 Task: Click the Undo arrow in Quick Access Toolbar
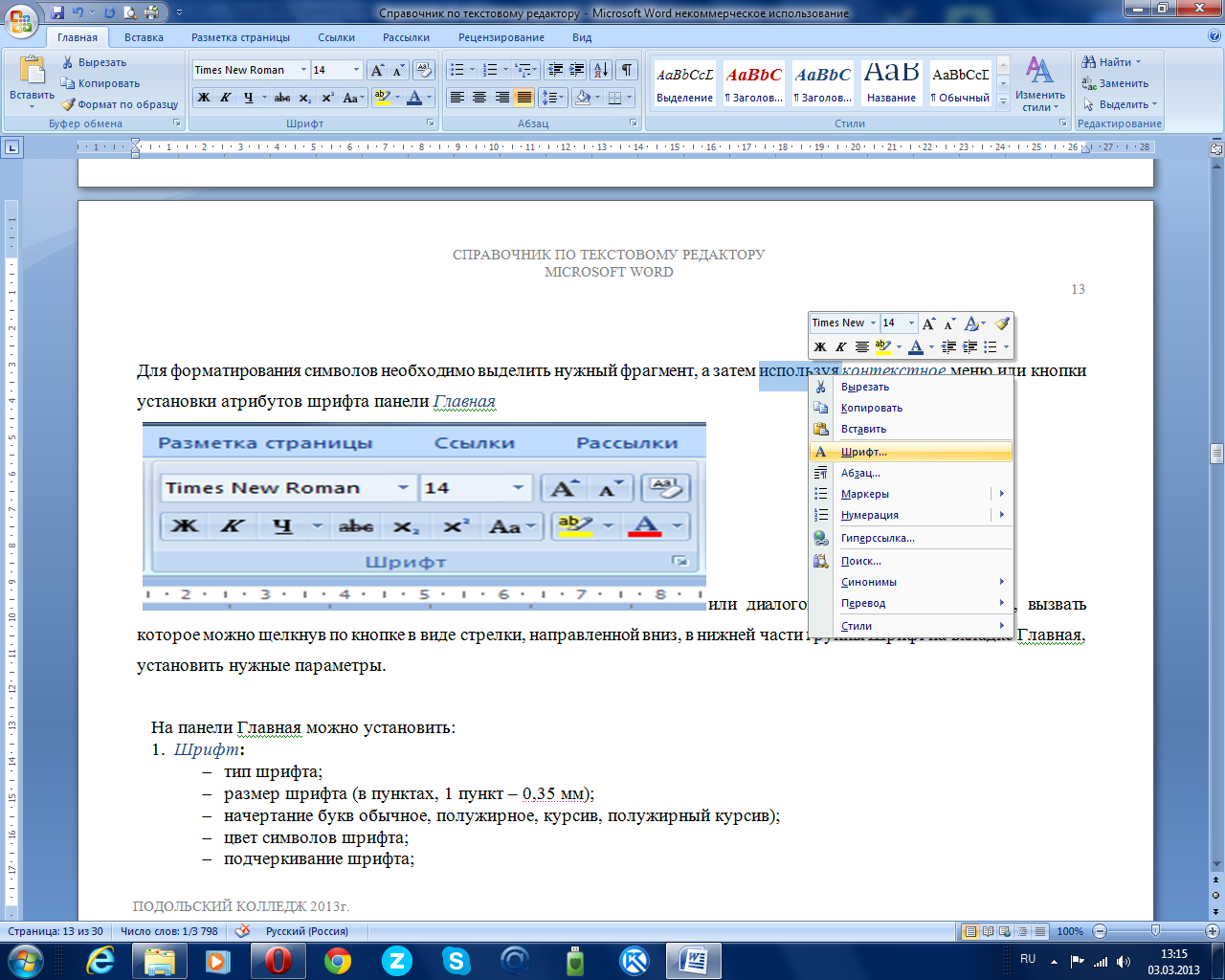[x=78, y=12]
